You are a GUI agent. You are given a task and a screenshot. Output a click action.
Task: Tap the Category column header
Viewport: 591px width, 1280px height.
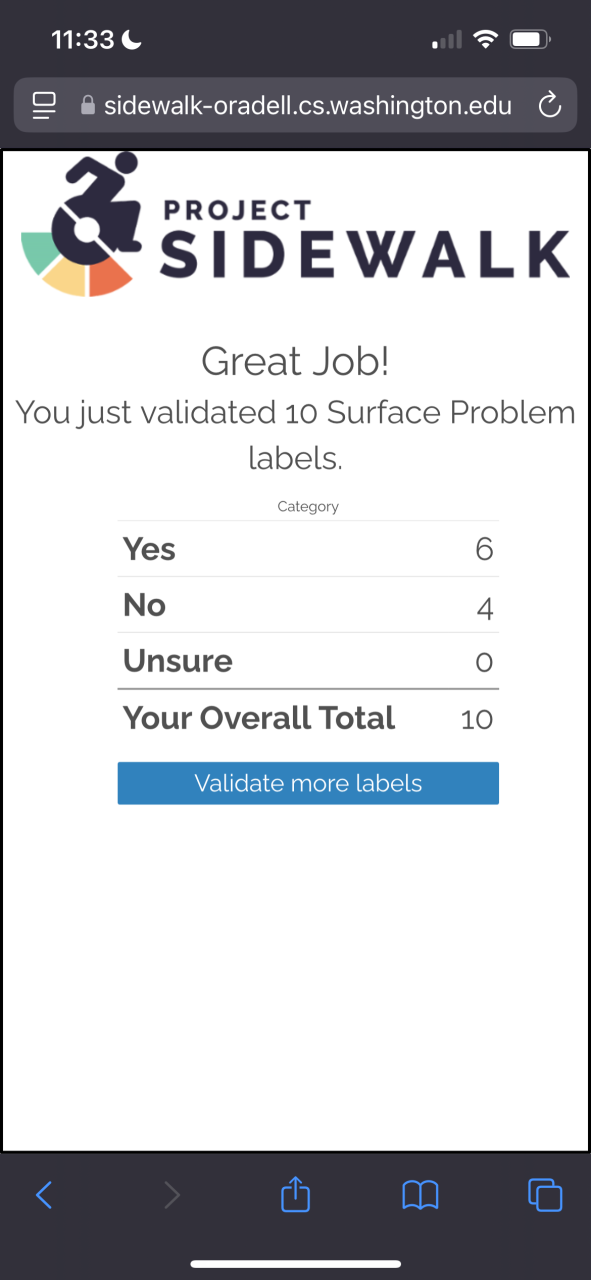click(308, 507)
